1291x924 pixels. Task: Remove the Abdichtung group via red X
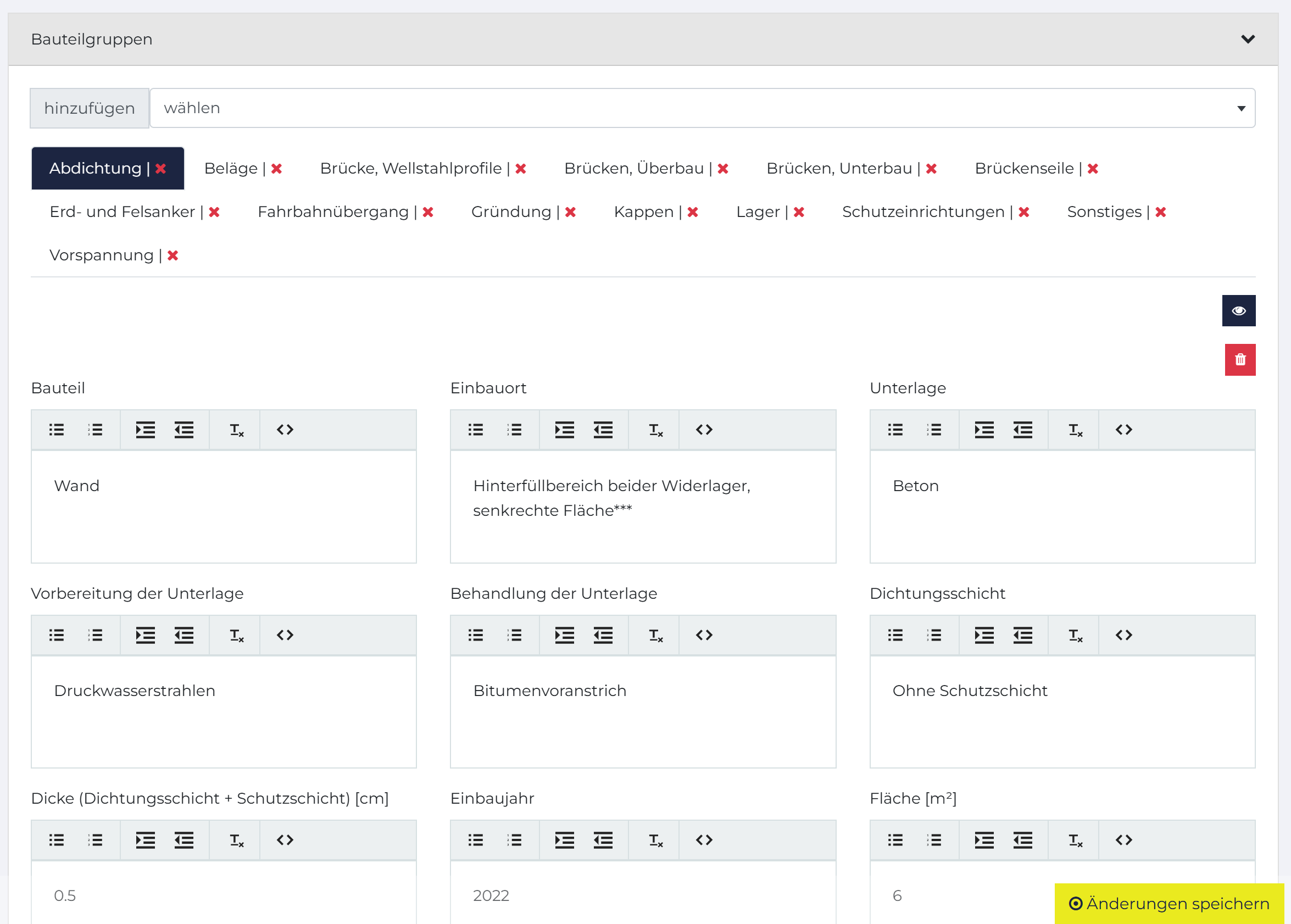(161, 169)
